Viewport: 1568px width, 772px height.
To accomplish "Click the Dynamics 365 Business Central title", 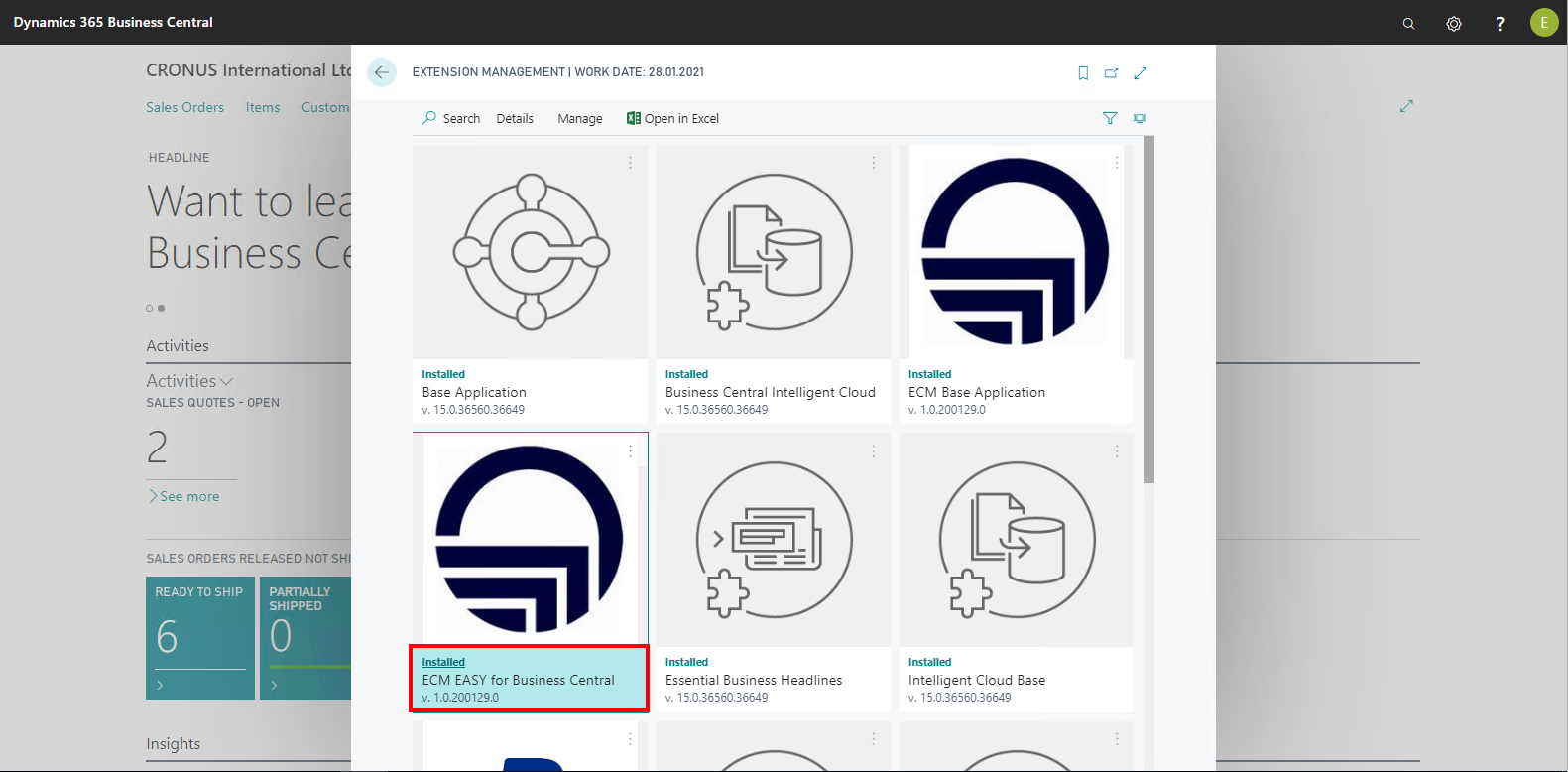I will (113, 22).
